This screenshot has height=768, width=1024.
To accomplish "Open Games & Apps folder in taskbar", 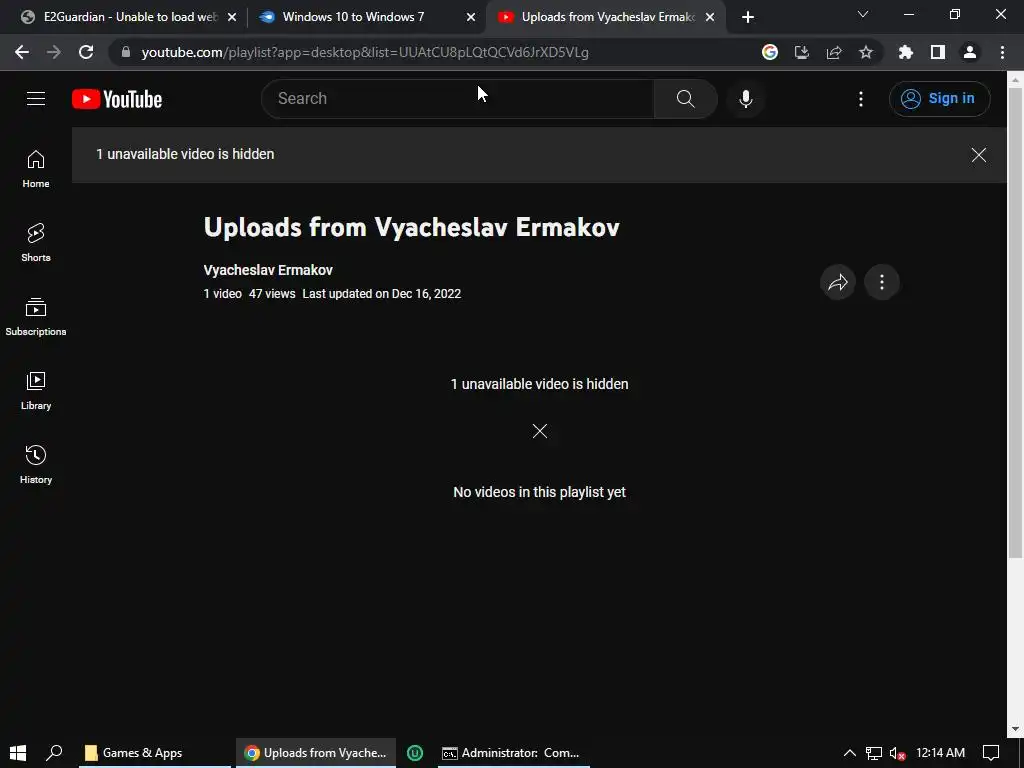I will point(155,753).
